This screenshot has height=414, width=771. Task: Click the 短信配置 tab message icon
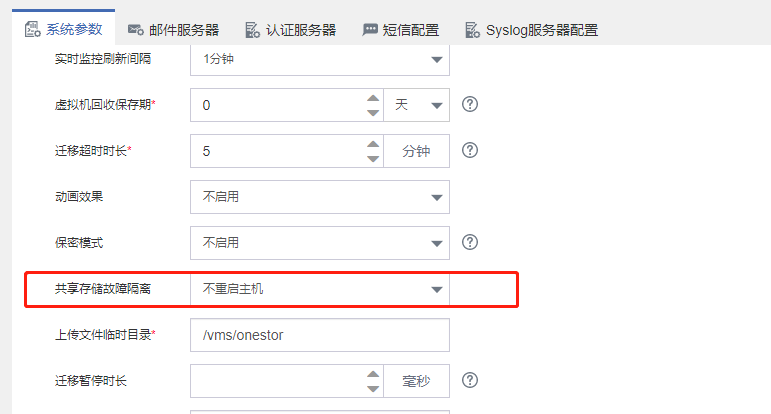pos(370,30)
